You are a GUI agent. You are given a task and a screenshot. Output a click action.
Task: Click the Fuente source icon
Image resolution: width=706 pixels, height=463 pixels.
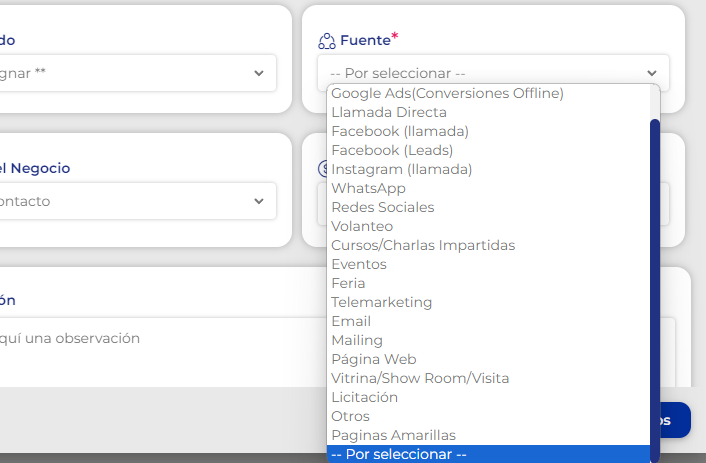tap(326, 42)
